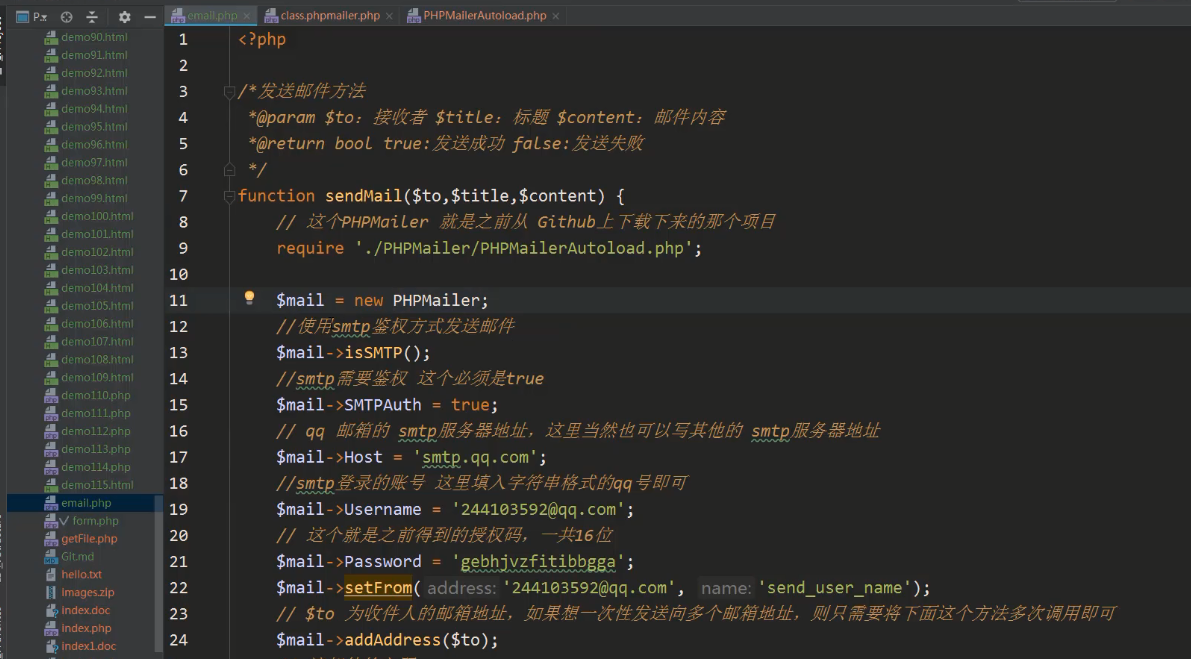1191x659 pixels.
Task: Click the underlined setFrom method link
Action: pyautogui.click(x=378, y=587)
